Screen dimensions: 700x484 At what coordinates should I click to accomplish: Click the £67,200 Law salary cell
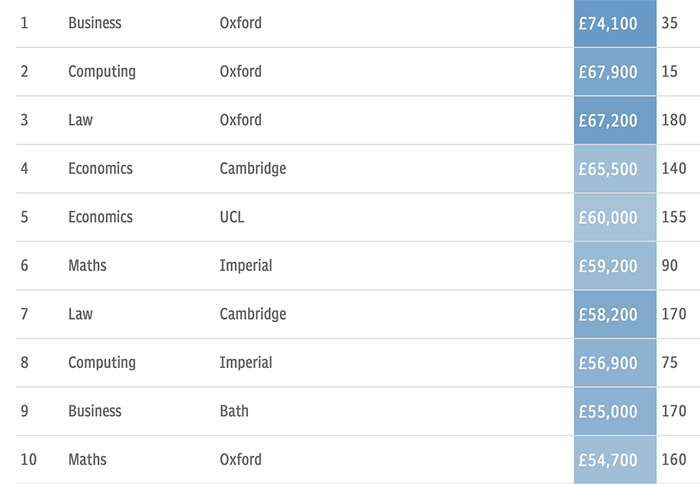point(615,120)
